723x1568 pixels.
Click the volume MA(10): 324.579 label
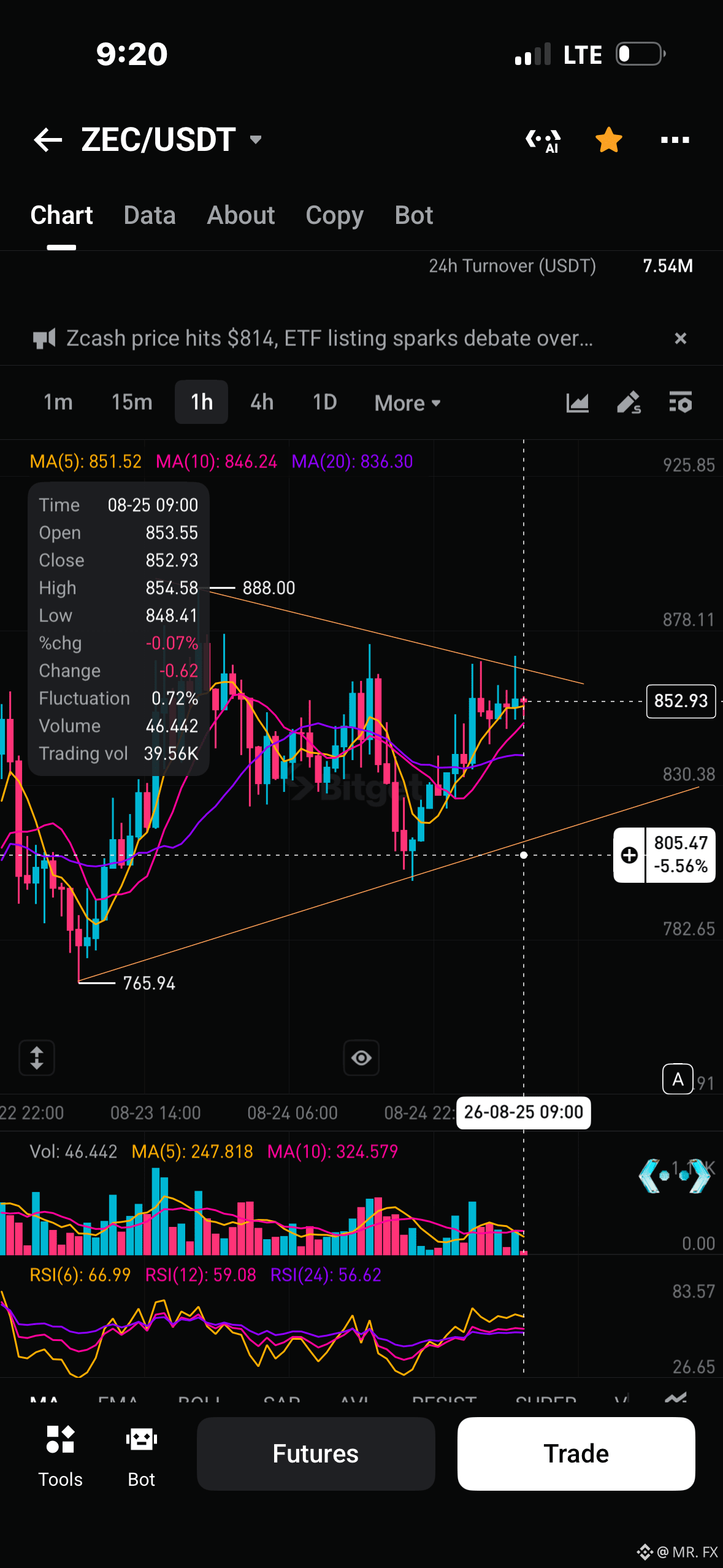[x=333, y=1151]
